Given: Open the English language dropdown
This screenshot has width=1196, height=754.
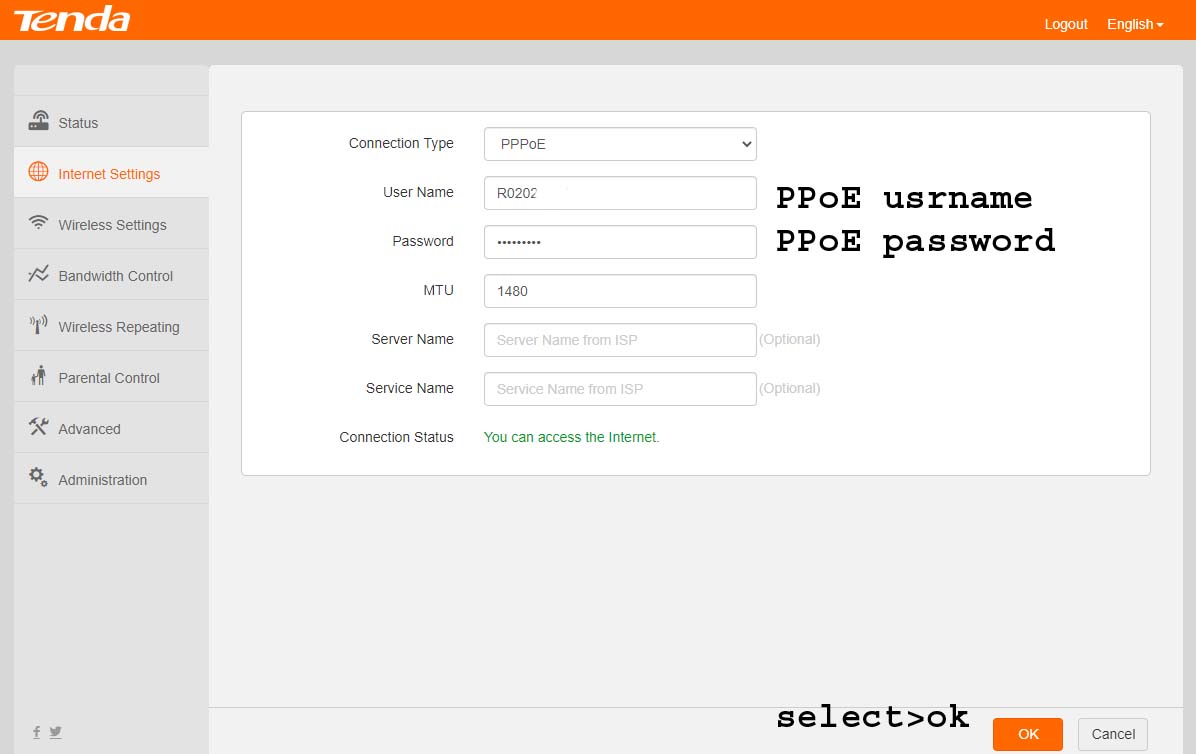Looking at the screenshot, I should 1135,24.
